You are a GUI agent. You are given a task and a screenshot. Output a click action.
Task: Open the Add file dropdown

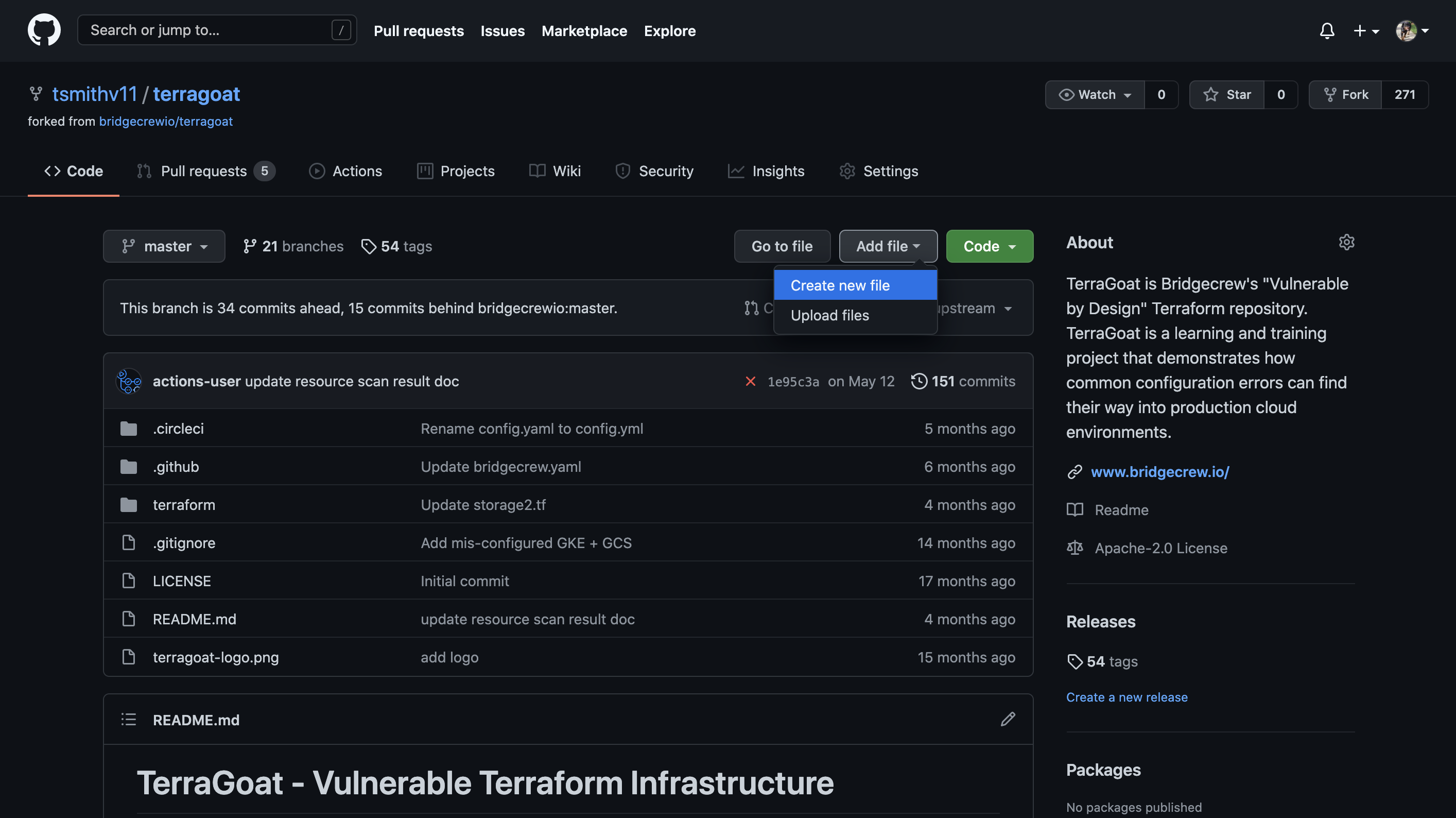[888, 246]
